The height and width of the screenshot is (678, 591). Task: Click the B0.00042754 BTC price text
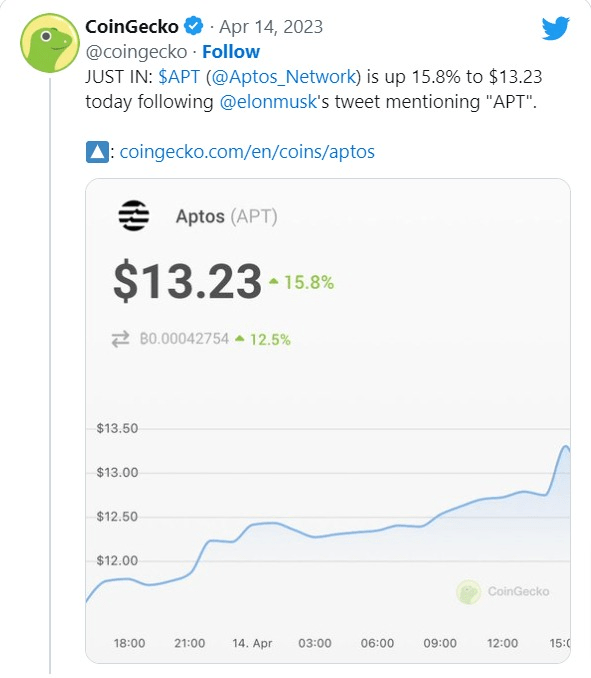pyautogui.click(x=184, y=339)
